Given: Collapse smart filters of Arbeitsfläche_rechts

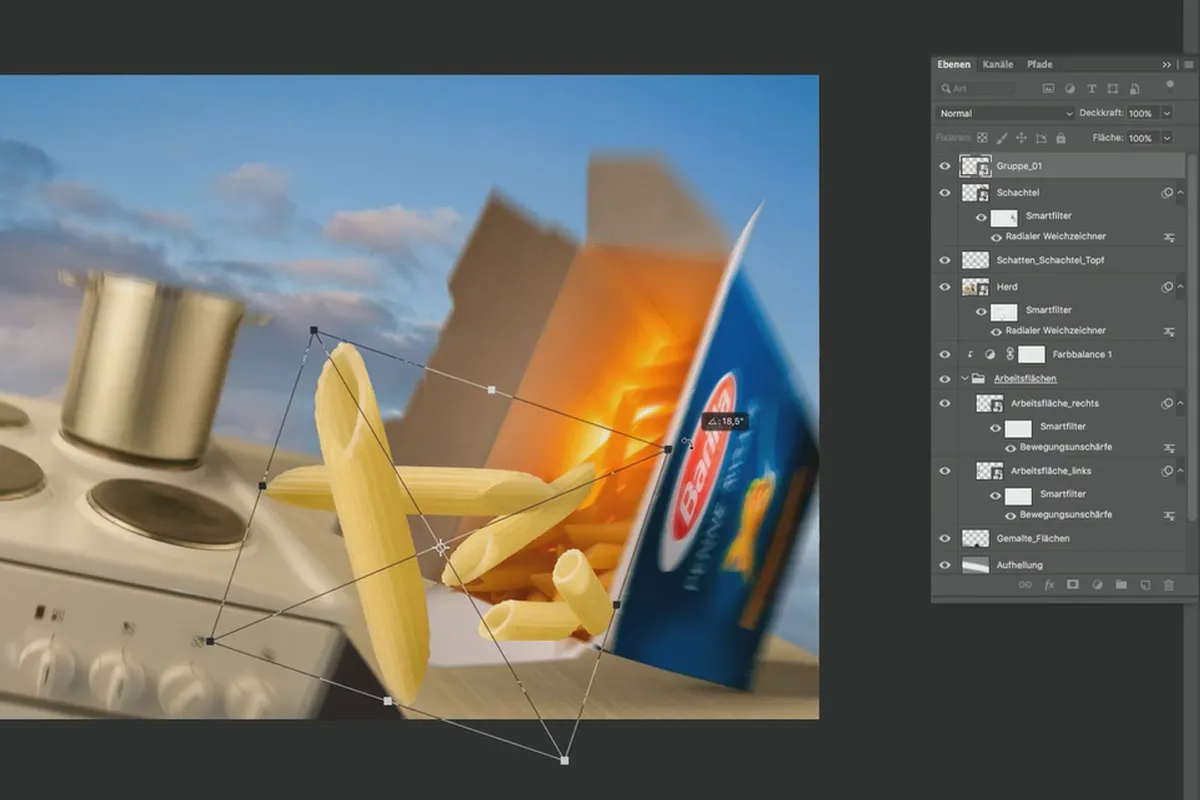Looking at the screenshot, I should [1180, 403].
